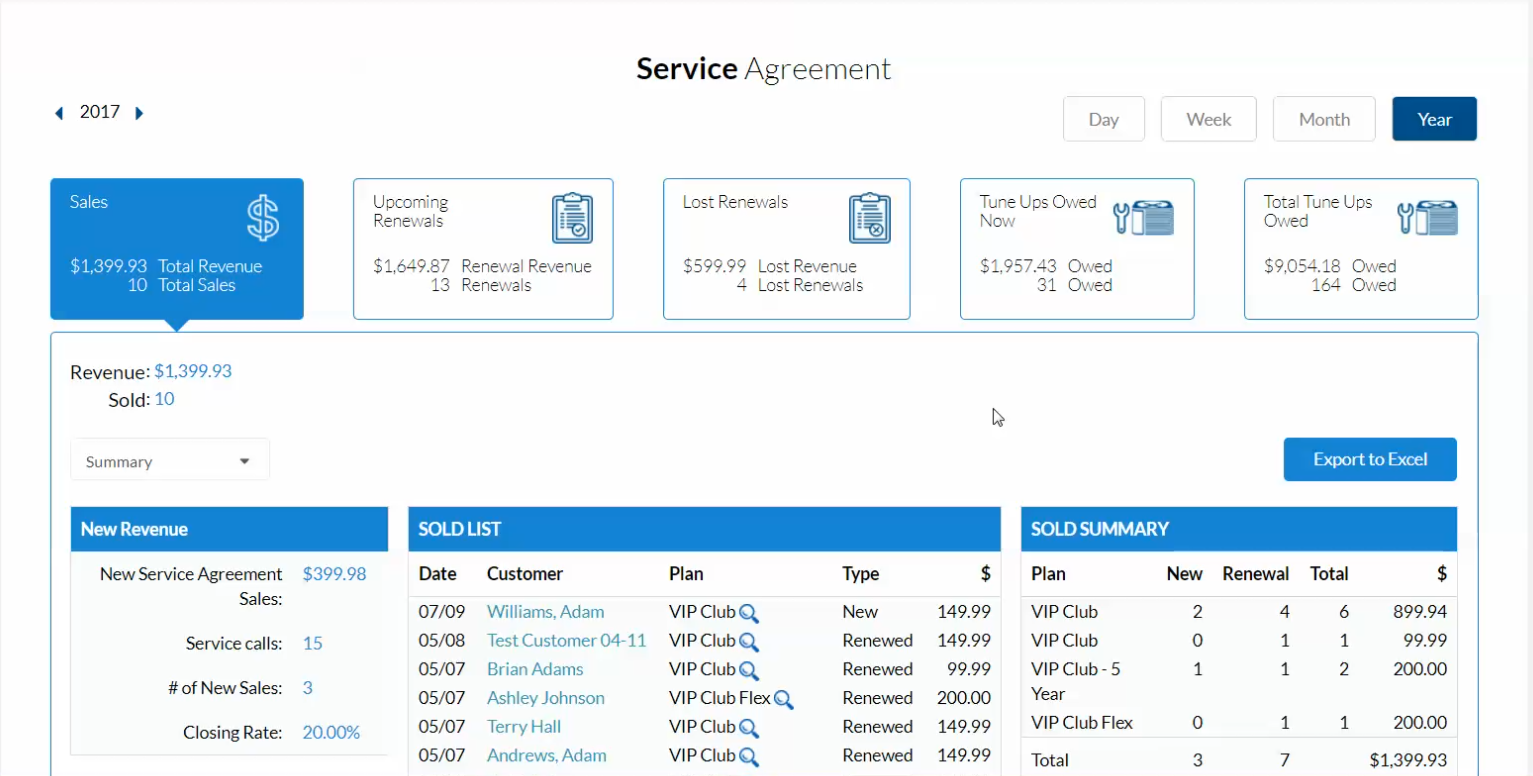Viewport: 1533px width, 776px height.
Task: Go to previous year with the left arrow
Action: click(x=58, y=113)
